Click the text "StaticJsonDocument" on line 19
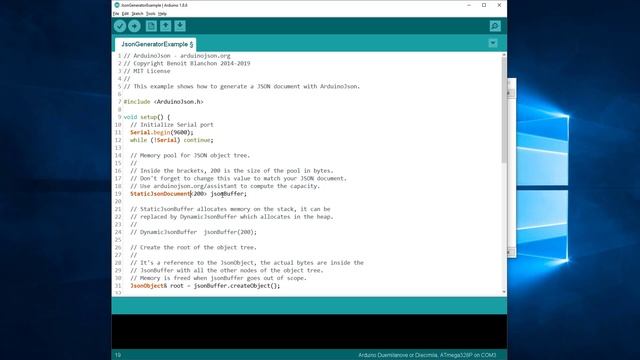This screenshot has height=360, width=640. coord(160,194)
